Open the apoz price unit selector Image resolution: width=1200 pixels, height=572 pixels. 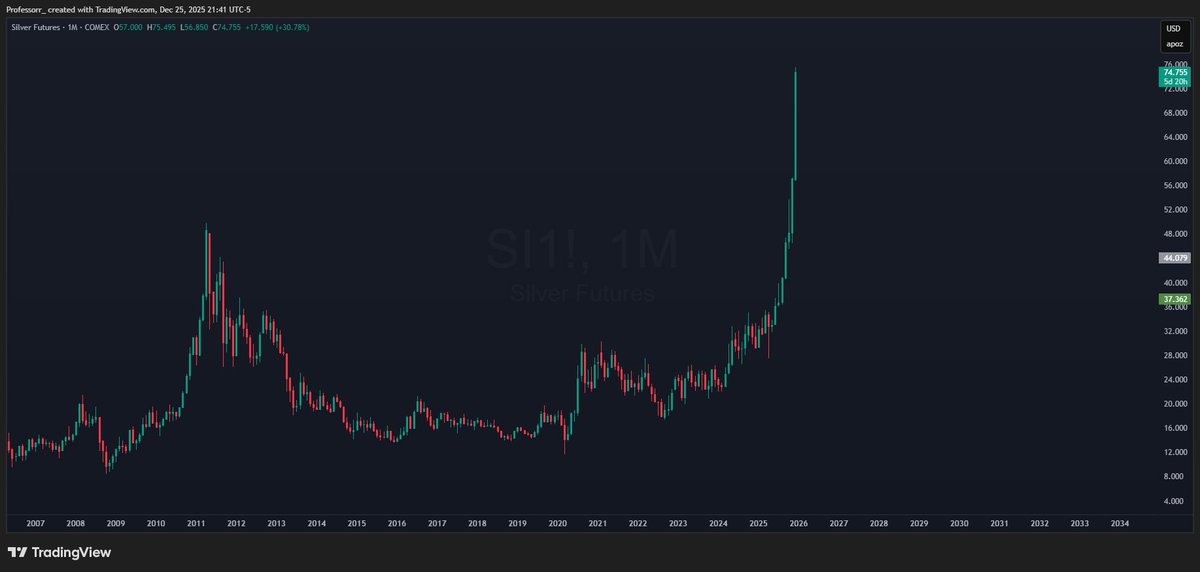coord(1174,45)
